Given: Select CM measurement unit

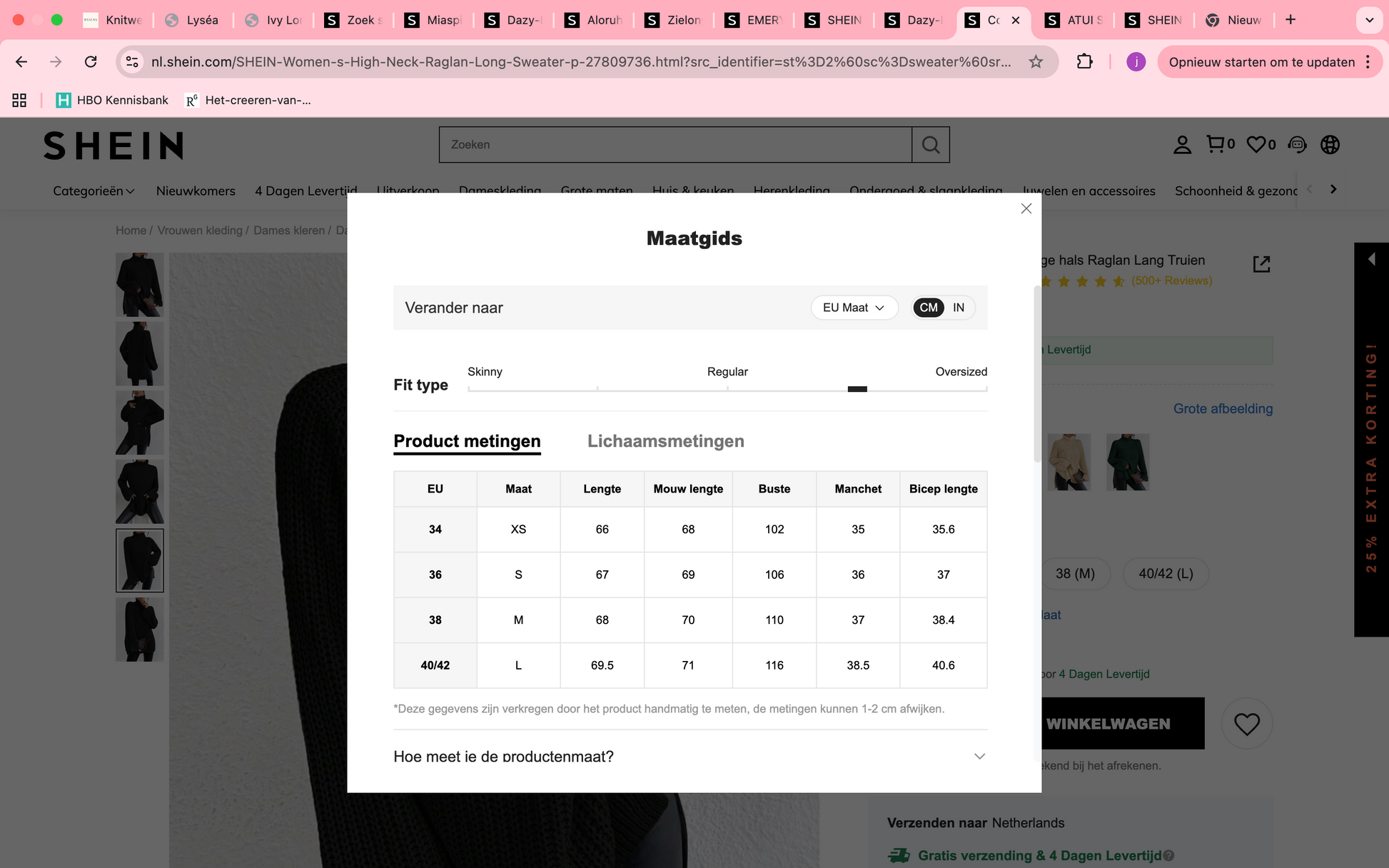Looking at the screenshot, I should pos(928,308).
